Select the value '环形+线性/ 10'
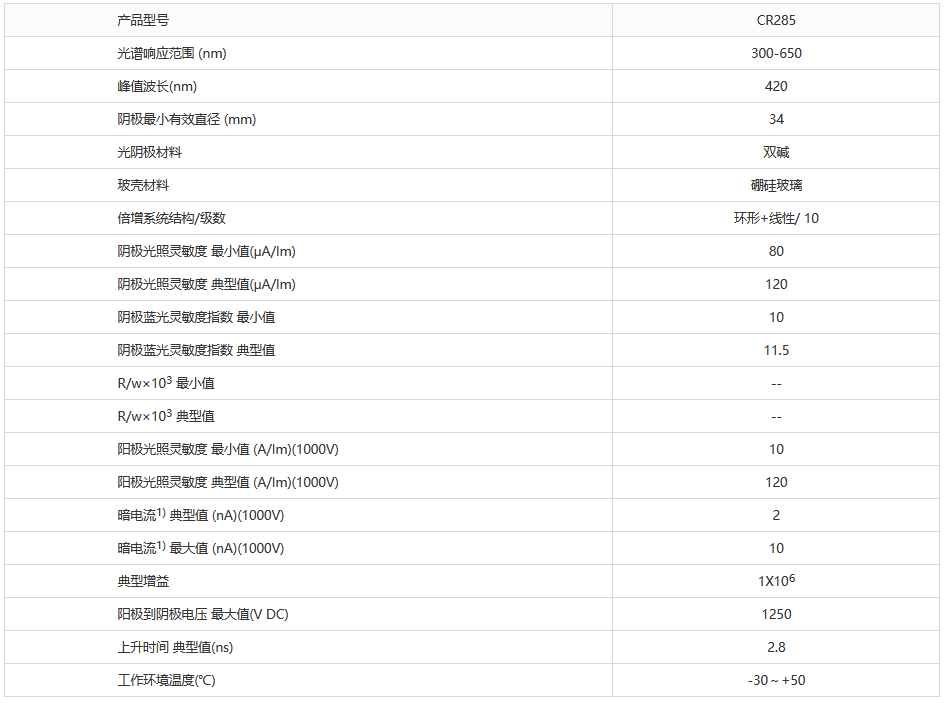946x703 pixels. click(776, 218)
